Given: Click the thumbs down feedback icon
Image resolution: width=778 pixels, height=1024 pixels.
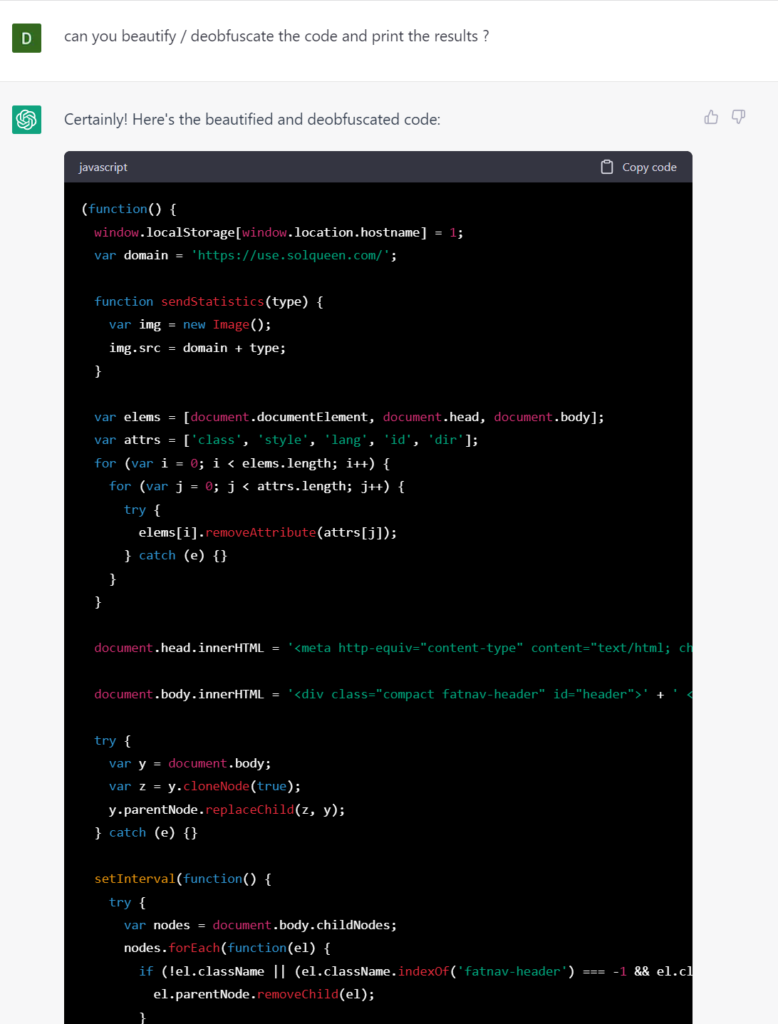Looking at the screenshot, I should [x=738, y=117].
